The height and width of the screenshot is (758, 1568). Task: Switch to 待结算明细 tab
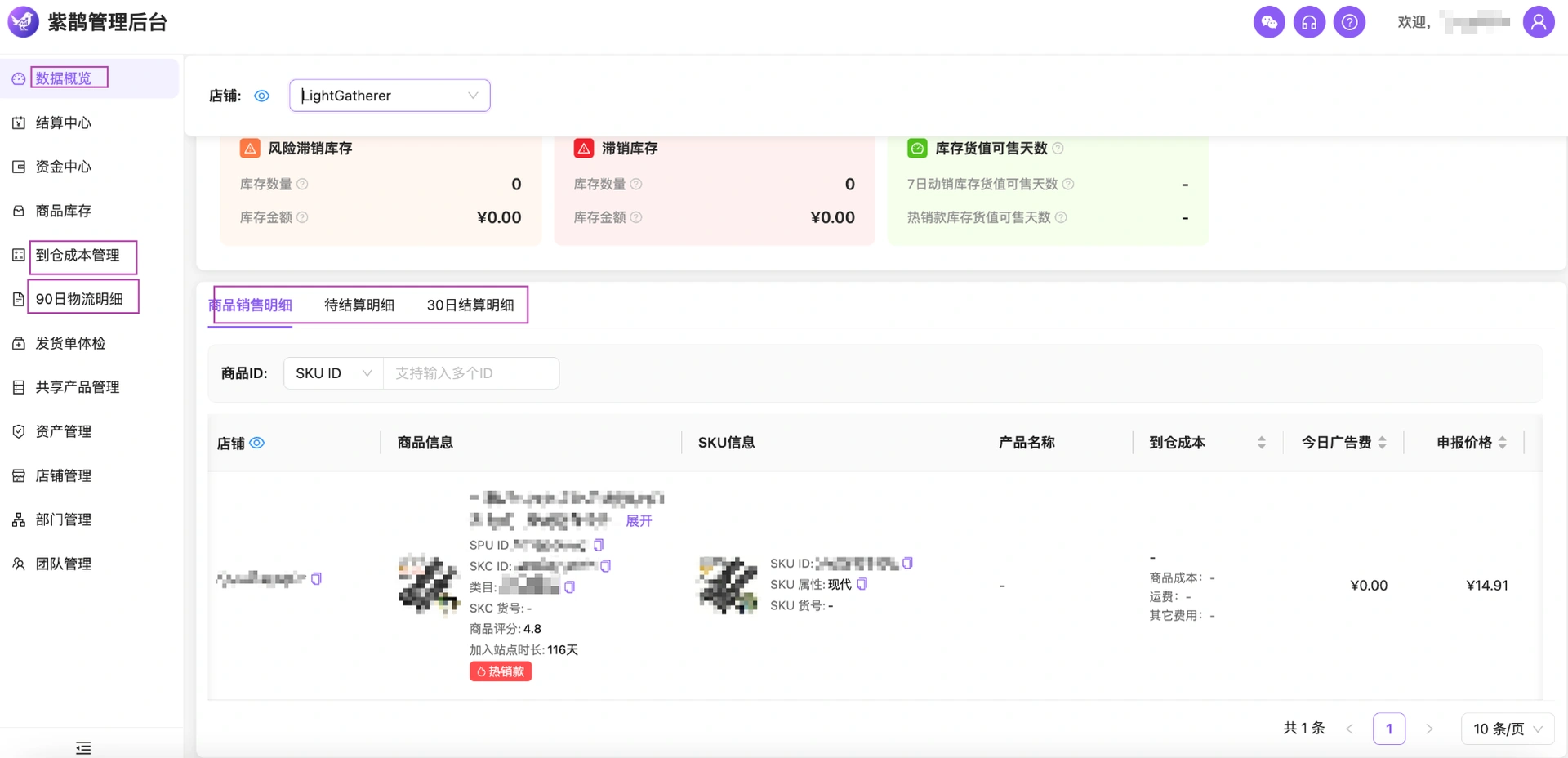click(x=359, y=305)
